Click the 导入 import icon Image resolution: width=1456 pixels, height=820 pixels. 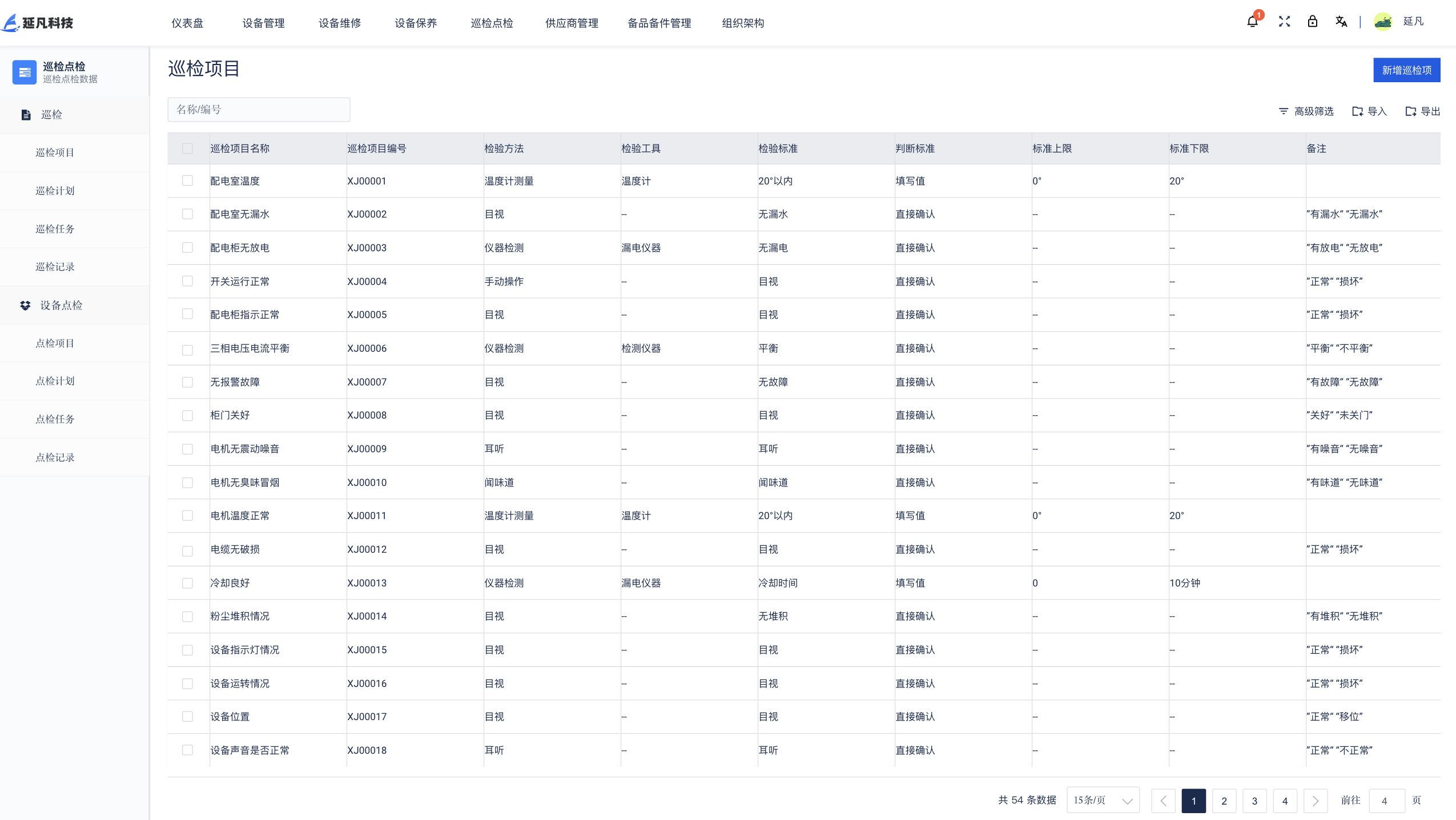click(1369, 111)
